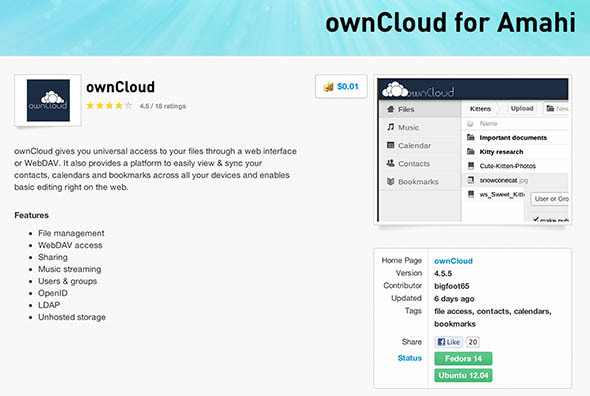This screenshot has width=590, height=396.
Task: Click the Upload button in screenshot
Action: click(x=522, y=108)
